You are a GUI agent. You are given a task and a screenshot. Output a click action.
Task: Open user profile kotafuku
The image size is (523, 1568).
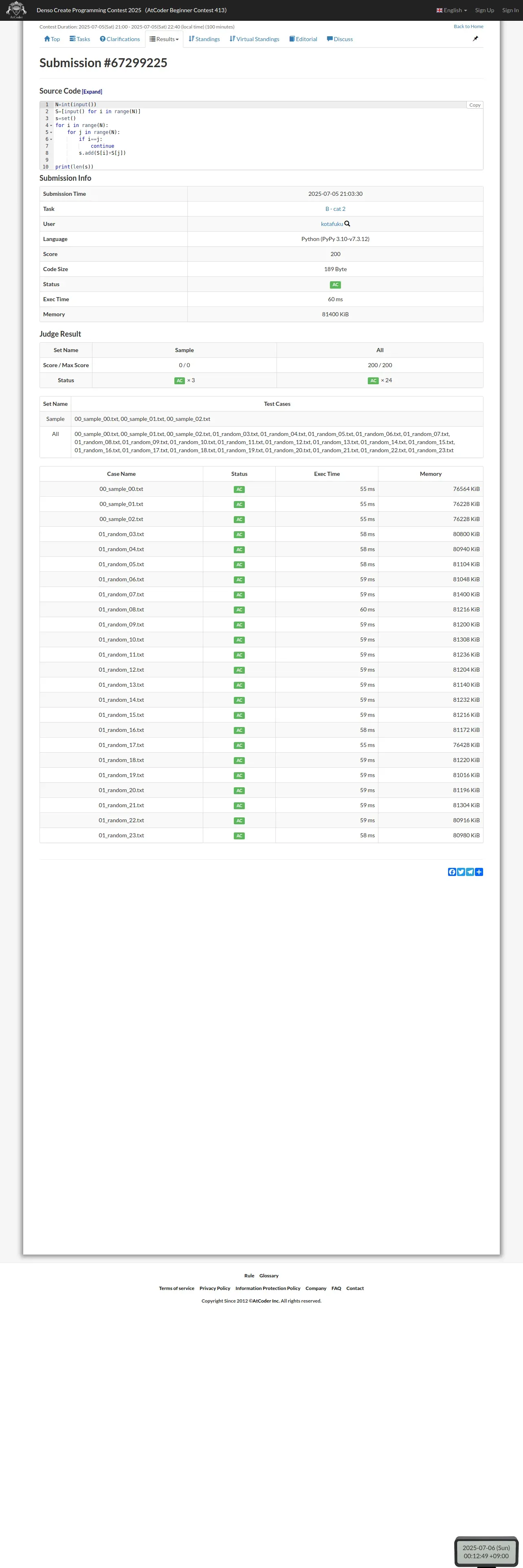point(332,224)
